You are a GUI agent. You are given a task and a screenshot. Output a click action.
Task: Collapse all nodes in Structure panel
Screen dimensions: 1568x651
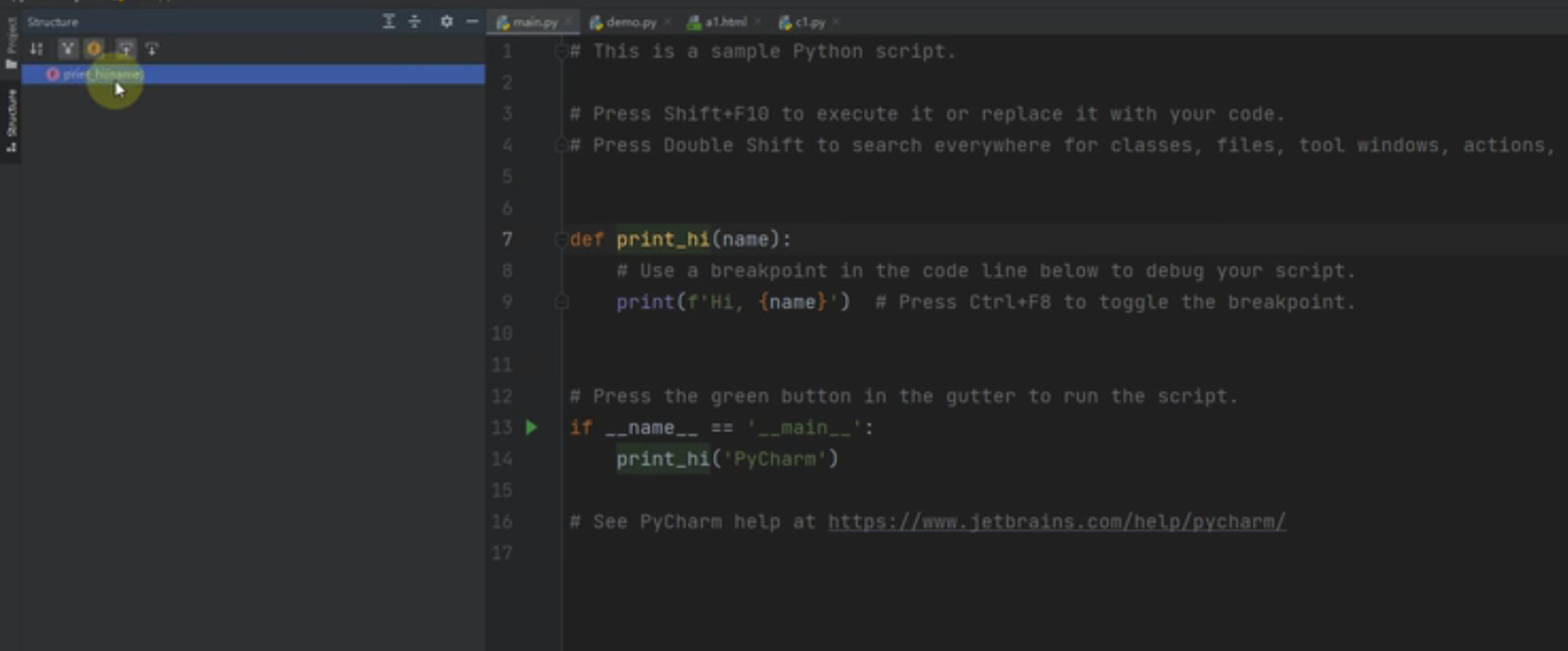pyautogui.click(x=415, y=22)
